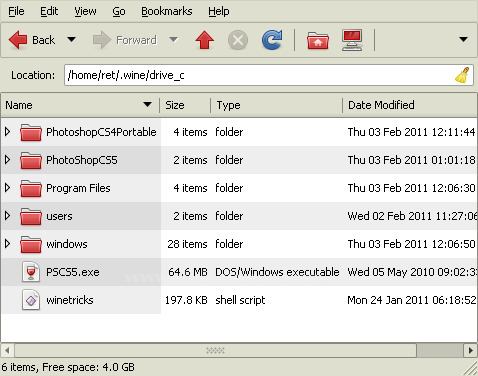Click the users folder name

(x=59, y=216)
